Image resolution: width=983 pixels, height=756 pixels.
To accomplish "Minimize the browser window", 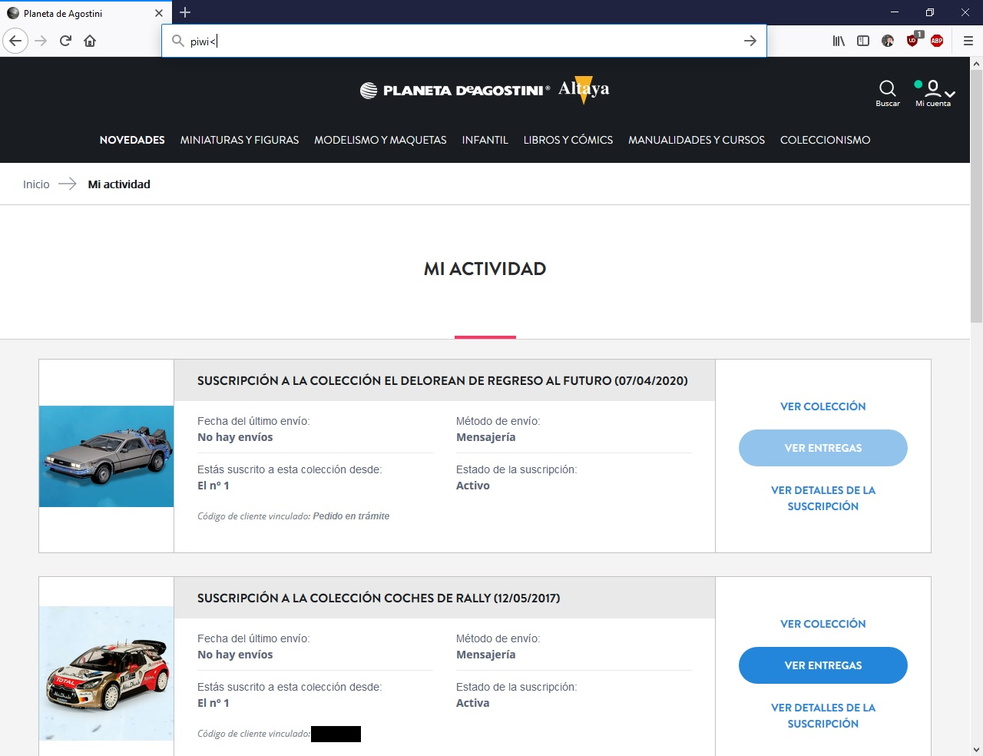I will pos(895,13).
